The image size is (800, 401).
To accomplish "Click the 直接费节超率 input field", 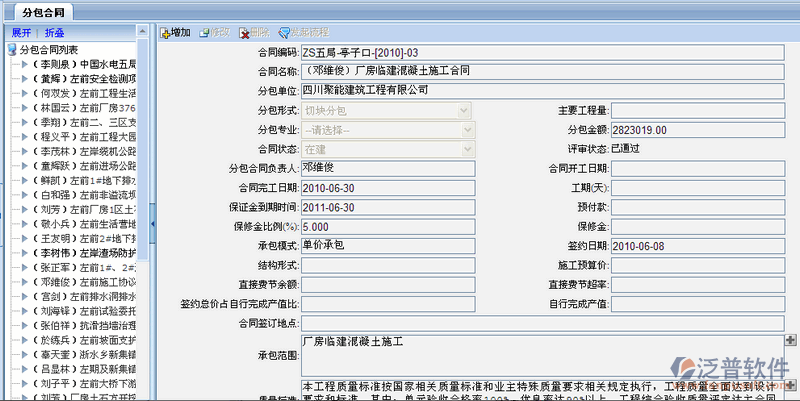I will (698, 285).
